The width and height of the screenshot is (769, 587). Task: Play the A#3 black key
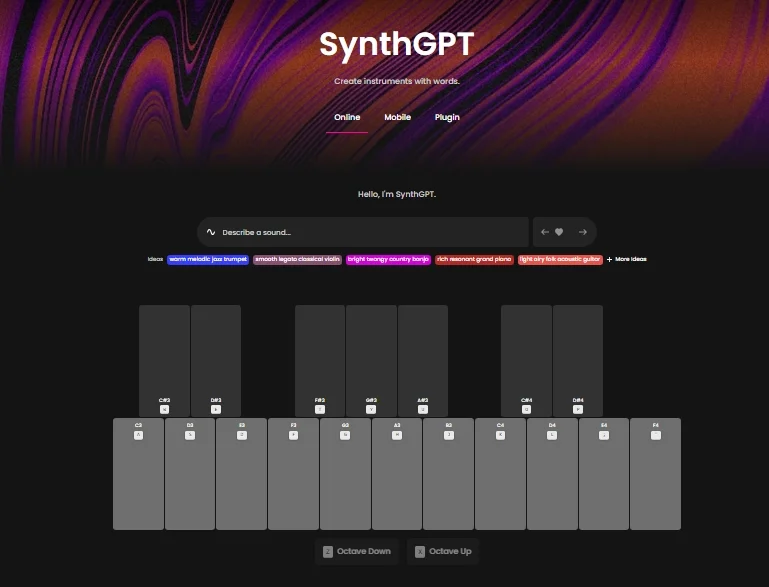coord(422,360)
